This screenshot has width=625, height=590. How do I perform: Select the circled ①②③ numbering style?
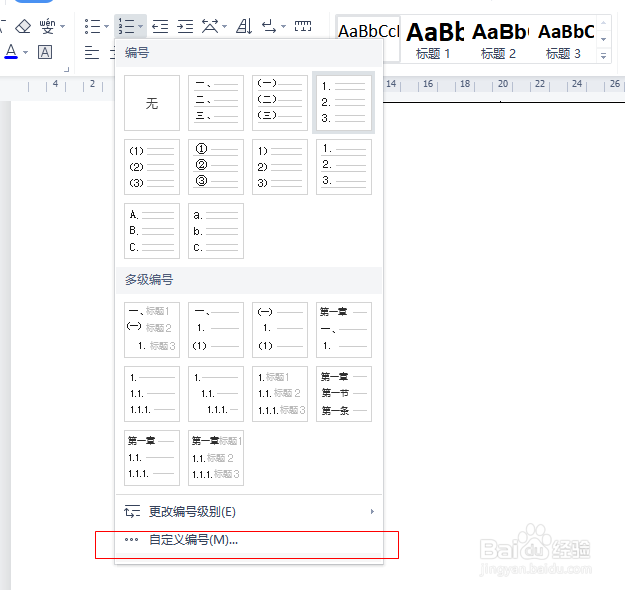pyautogui.click(x=216, y=167)
